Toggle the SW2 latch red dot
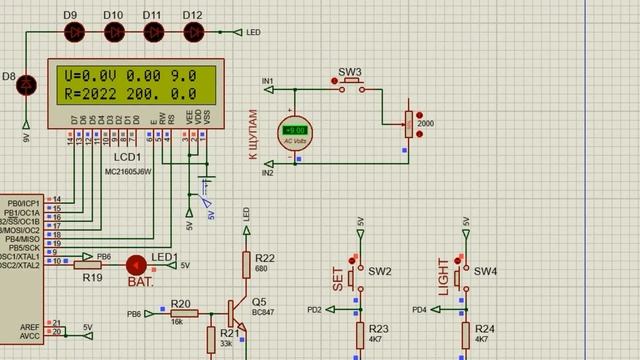 [352, 261]
